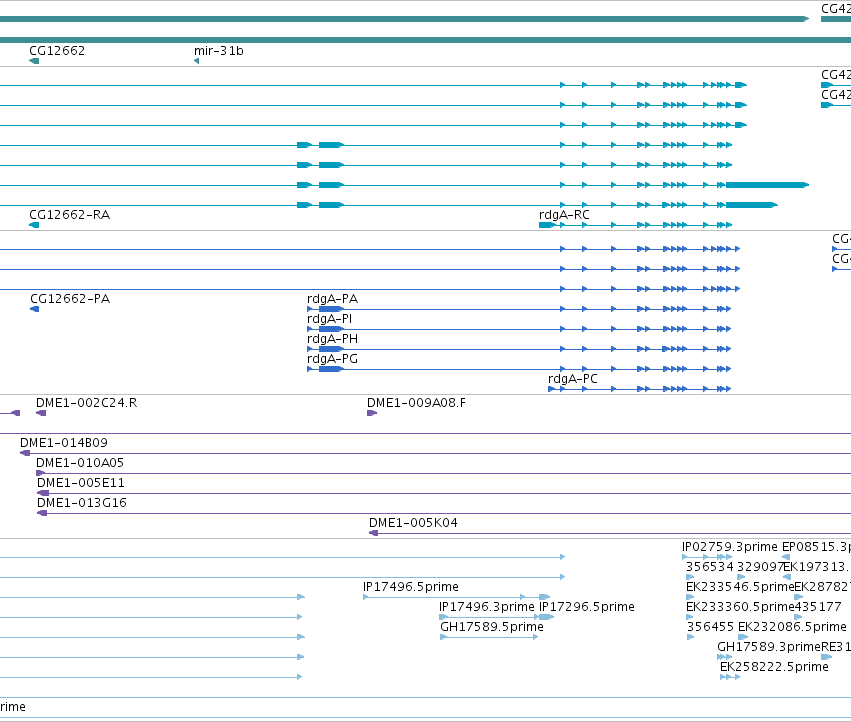Select the EK233360.5prime EST label
The height and width of the screenshot is (722, 851).
click(x=740, y=607)
